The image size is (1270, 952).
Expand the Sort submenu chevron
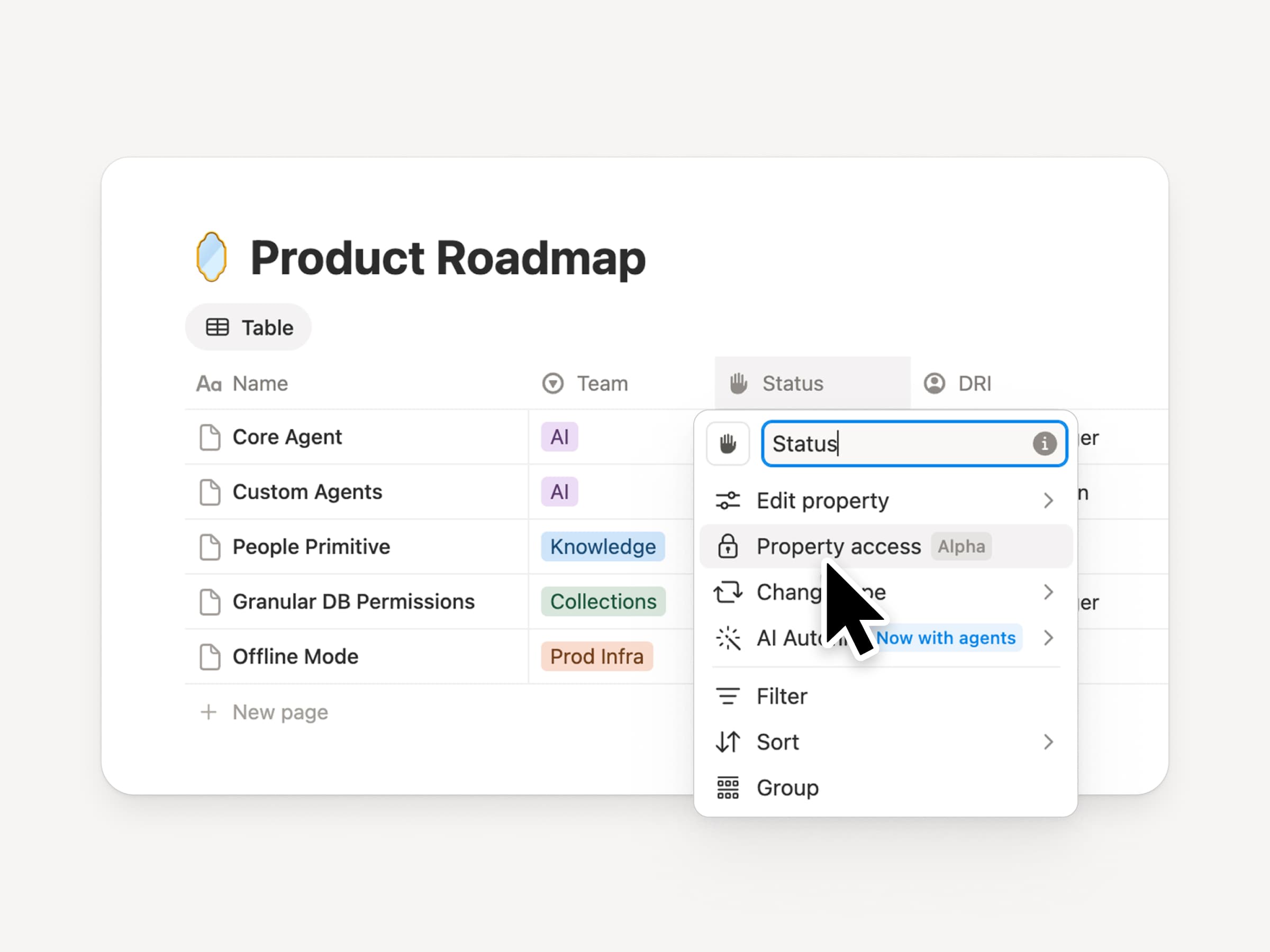tap(1048, 742)
